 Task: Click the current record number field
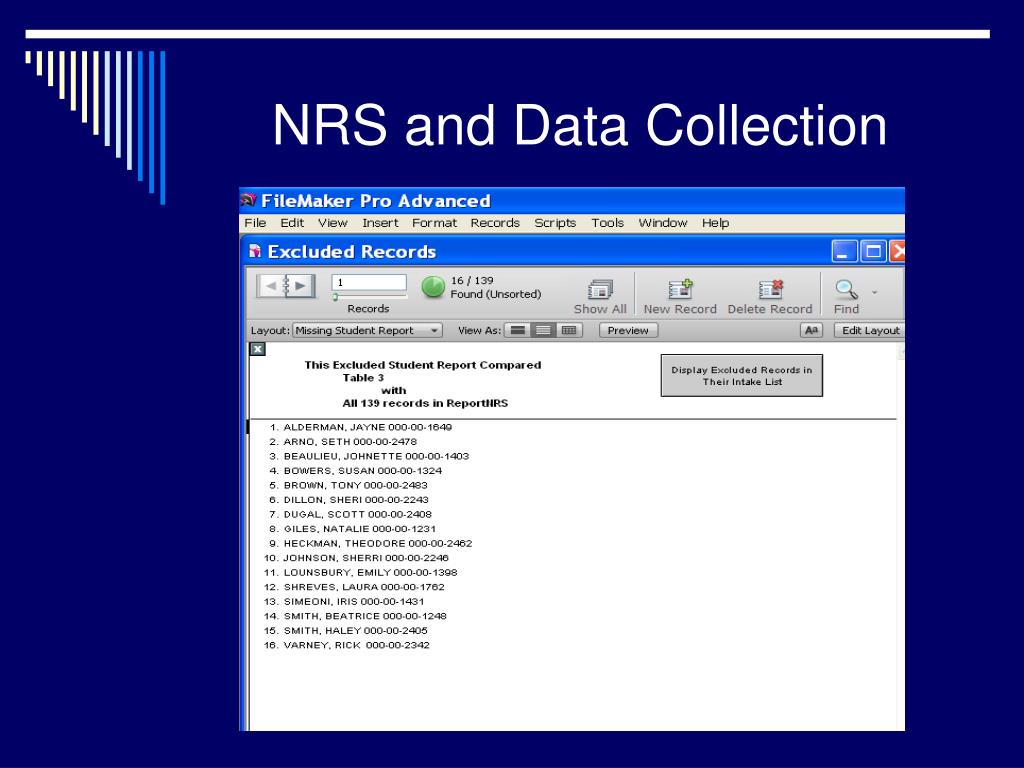(x=369, y=282)
